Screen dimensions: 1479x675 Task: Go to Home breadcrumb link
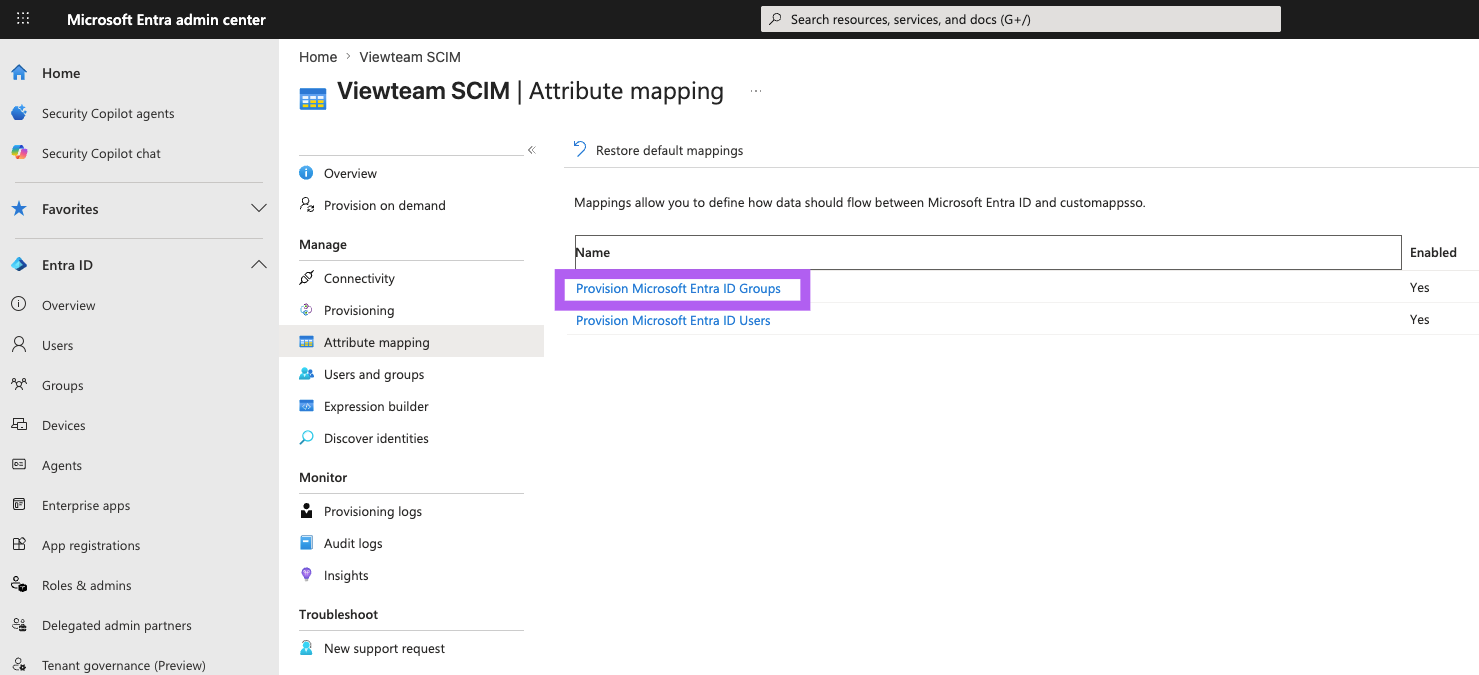tap(318, 57)
